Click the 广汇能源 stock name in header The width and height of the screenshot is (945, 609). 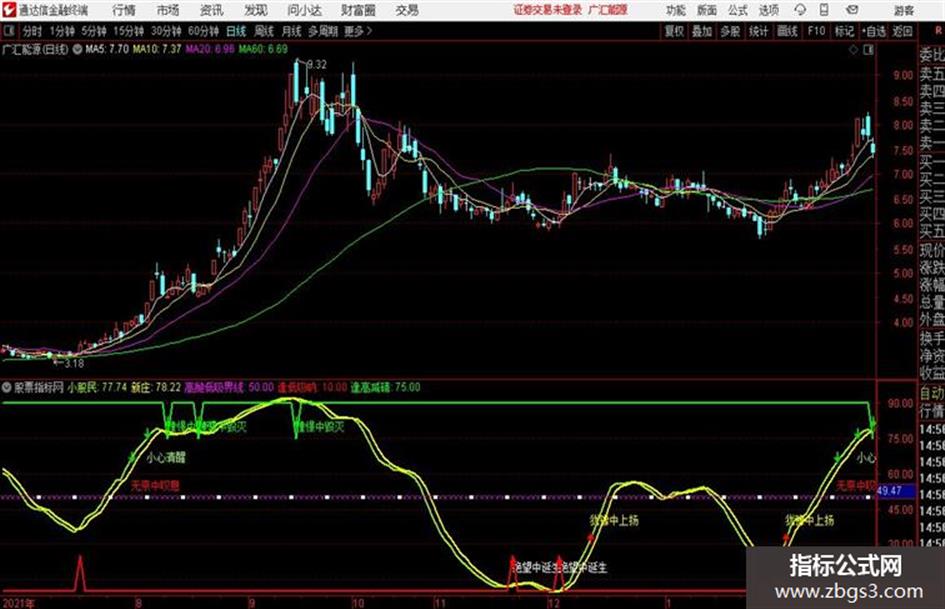608,10
